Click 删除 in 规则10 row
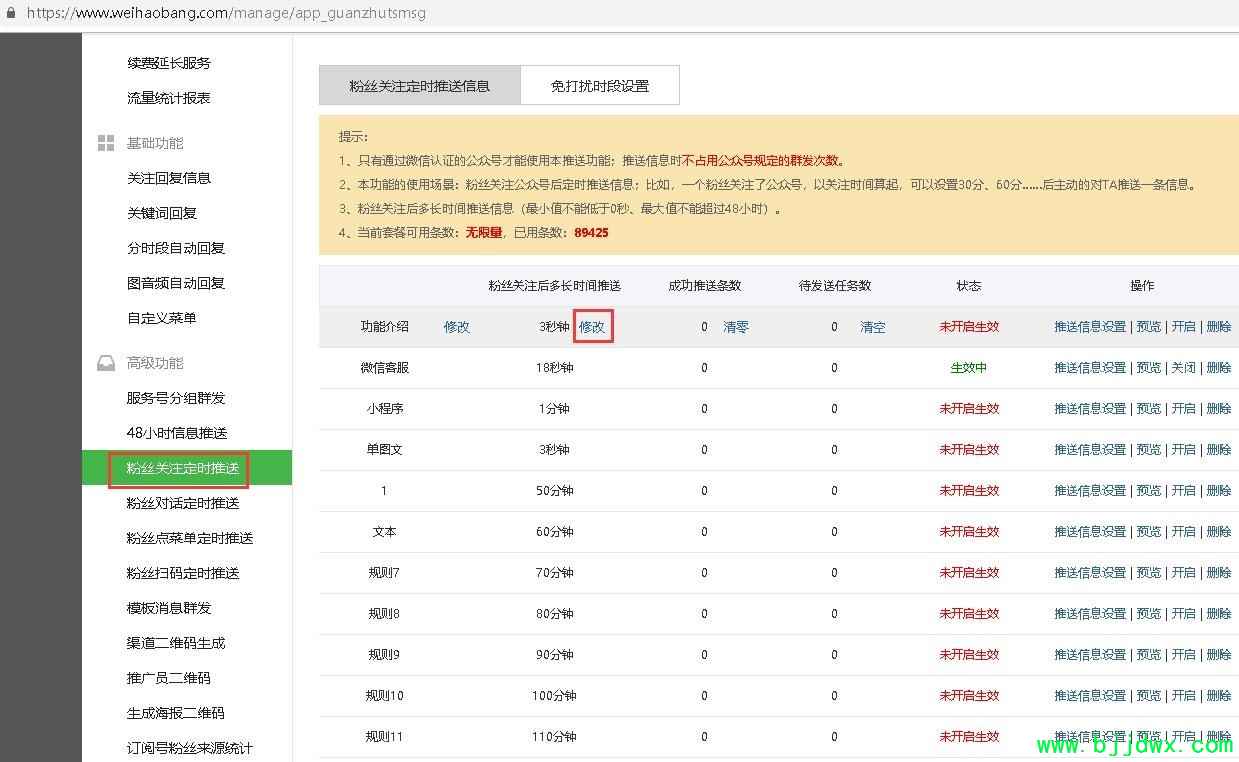 point(1219,696)
